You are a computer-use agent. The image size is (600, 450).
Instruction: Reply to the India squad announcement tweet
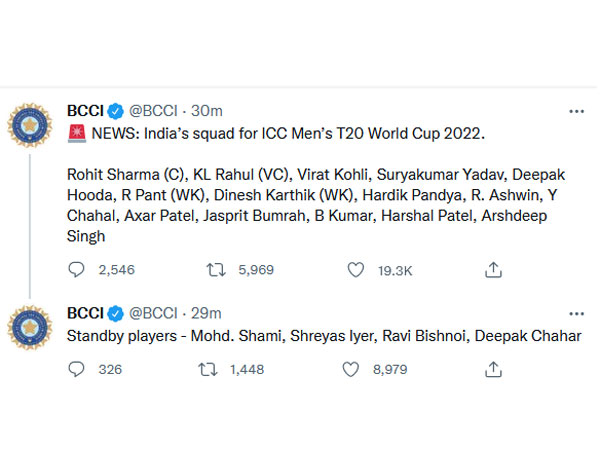77,270
